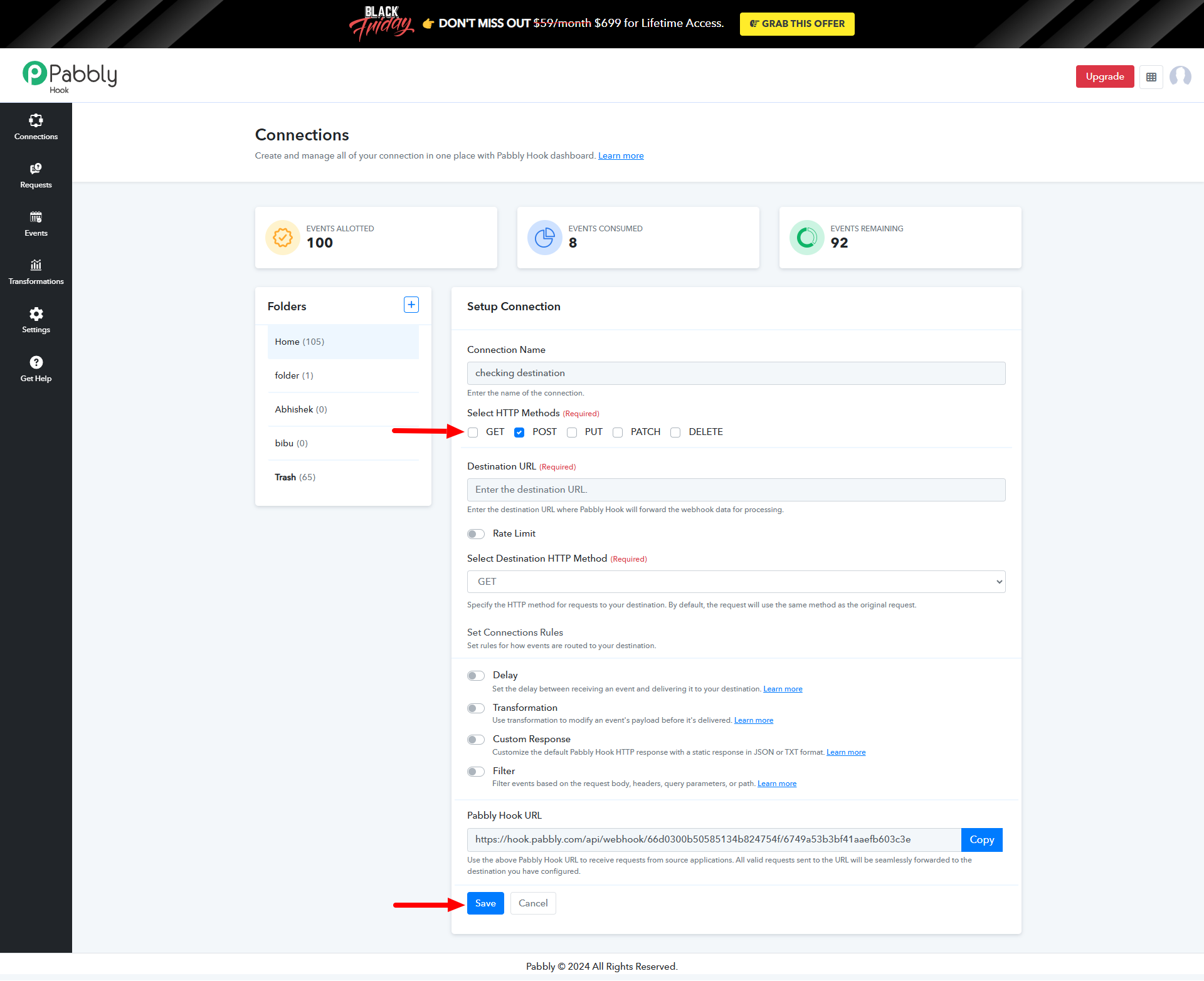
Task: Check the PUT method checkbox
Action: pos(572,433)
